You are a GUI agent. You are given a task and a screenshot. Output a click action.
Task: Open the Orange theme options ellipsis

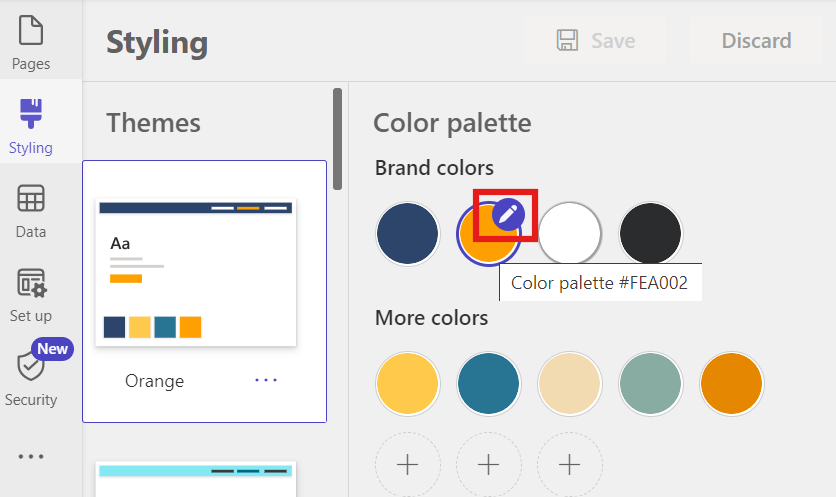pos(266,380)
